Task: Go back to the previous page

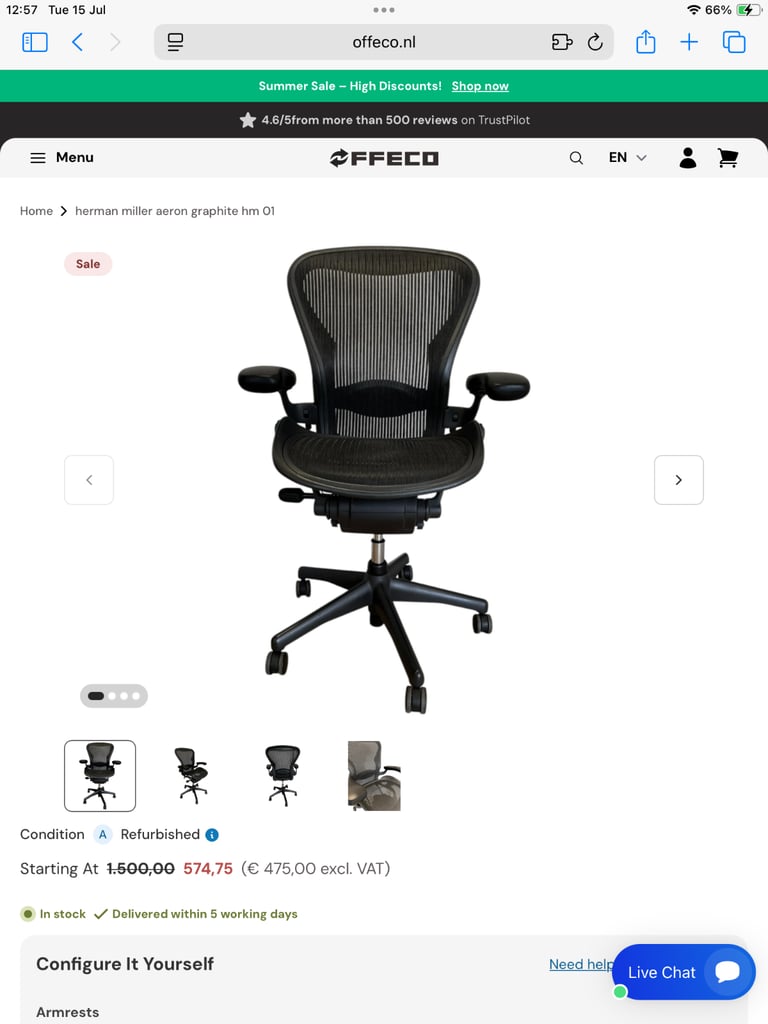Action: (77, 42)
